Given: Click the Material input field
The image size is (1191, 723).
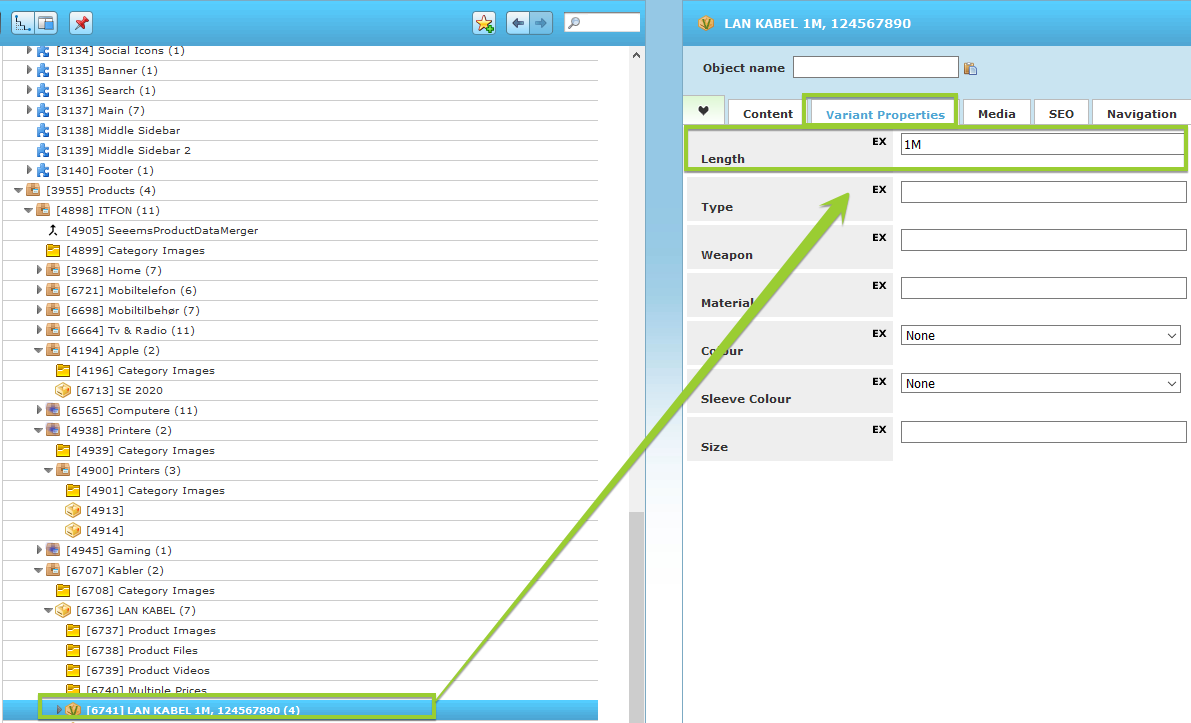Looking at the screenshot, I should 1044,288.
